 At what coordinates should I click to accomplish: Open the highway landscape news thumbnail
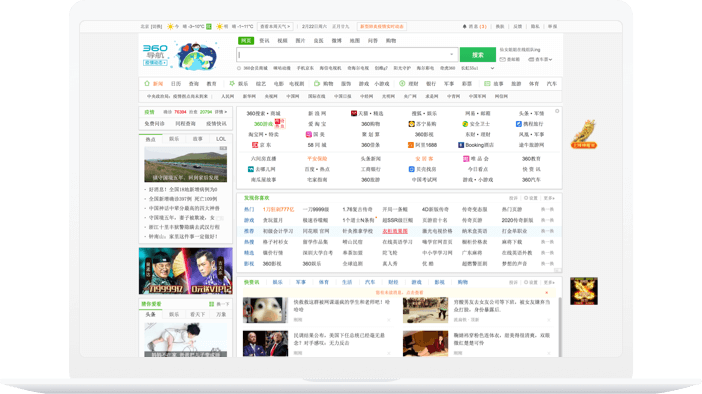pos(185,164)
